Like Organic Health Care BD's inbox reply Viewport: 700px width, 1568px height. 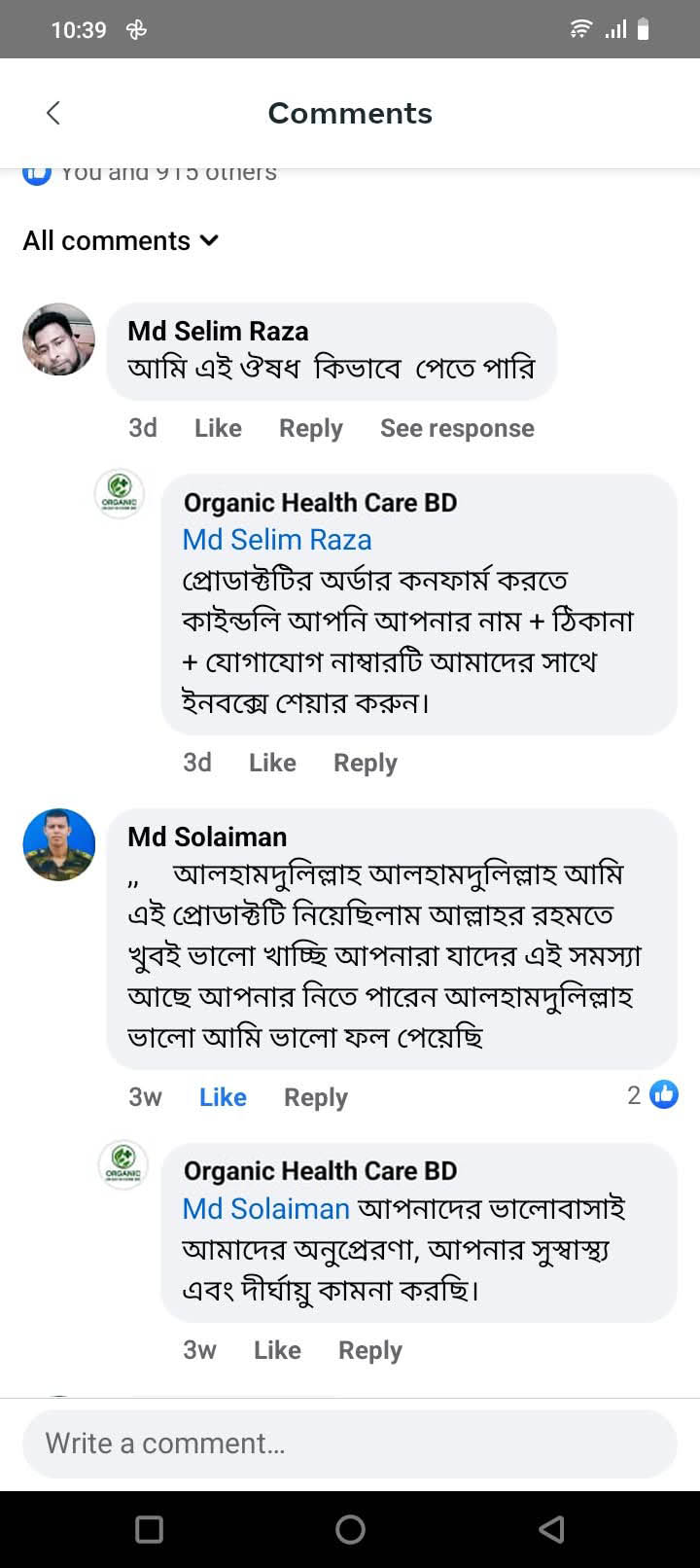click(272, 763)
